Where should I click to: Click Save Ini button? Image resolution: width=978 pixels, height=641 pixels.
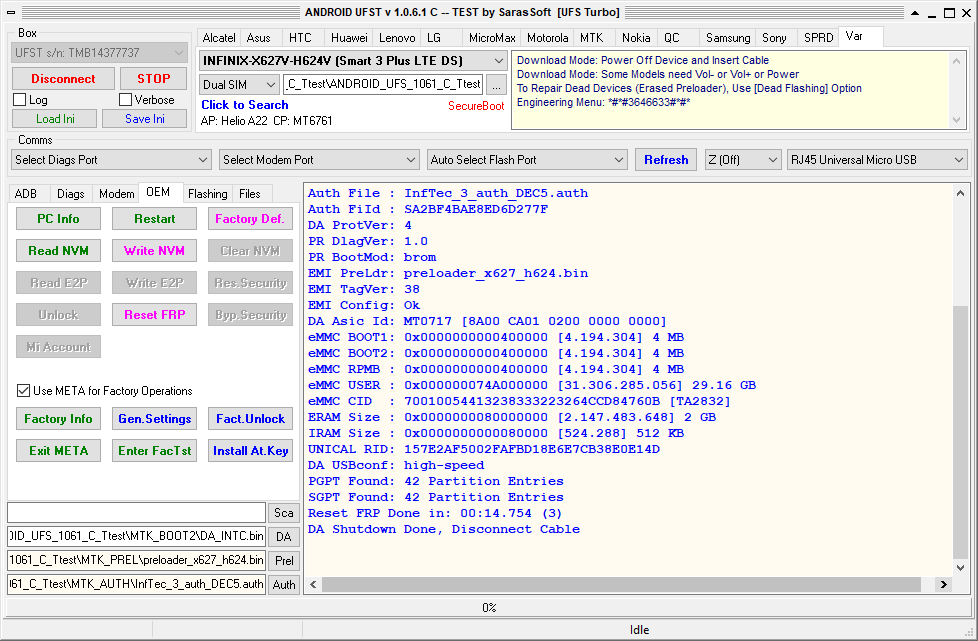145,118
